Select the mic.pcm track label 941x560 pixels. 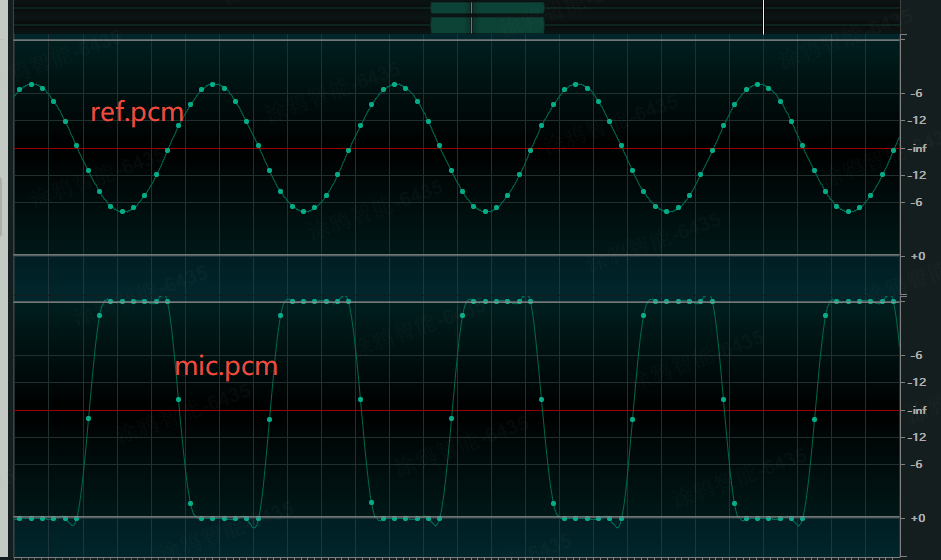226,367
